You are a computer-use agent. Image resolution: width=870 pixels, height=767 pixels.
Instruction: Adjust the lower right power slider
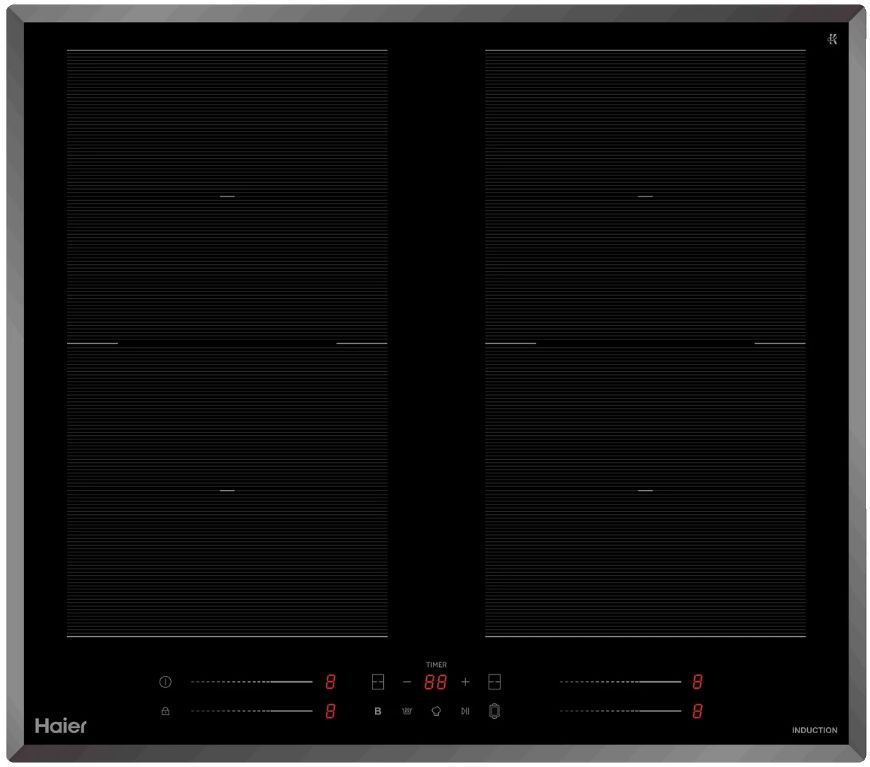pos(620,711)
